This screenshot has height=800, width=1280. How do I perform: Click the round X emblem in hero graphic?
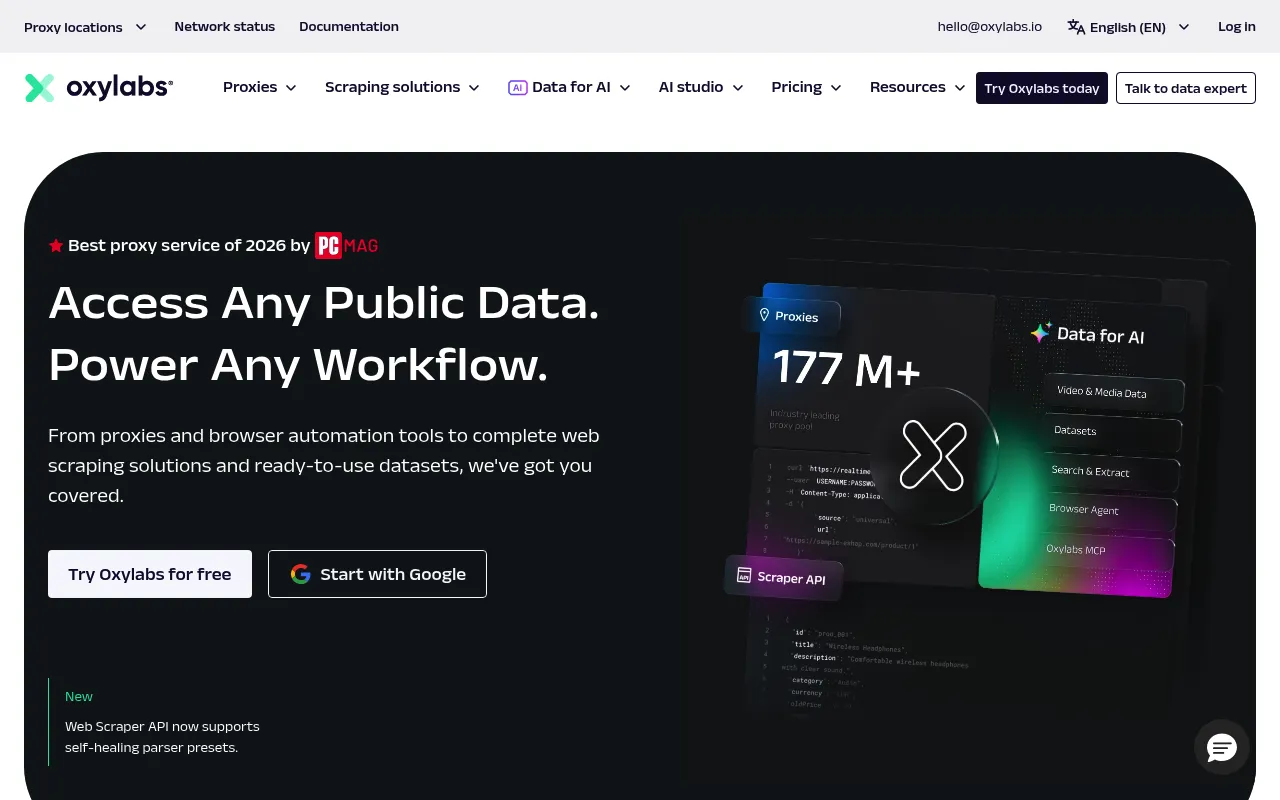933,456
